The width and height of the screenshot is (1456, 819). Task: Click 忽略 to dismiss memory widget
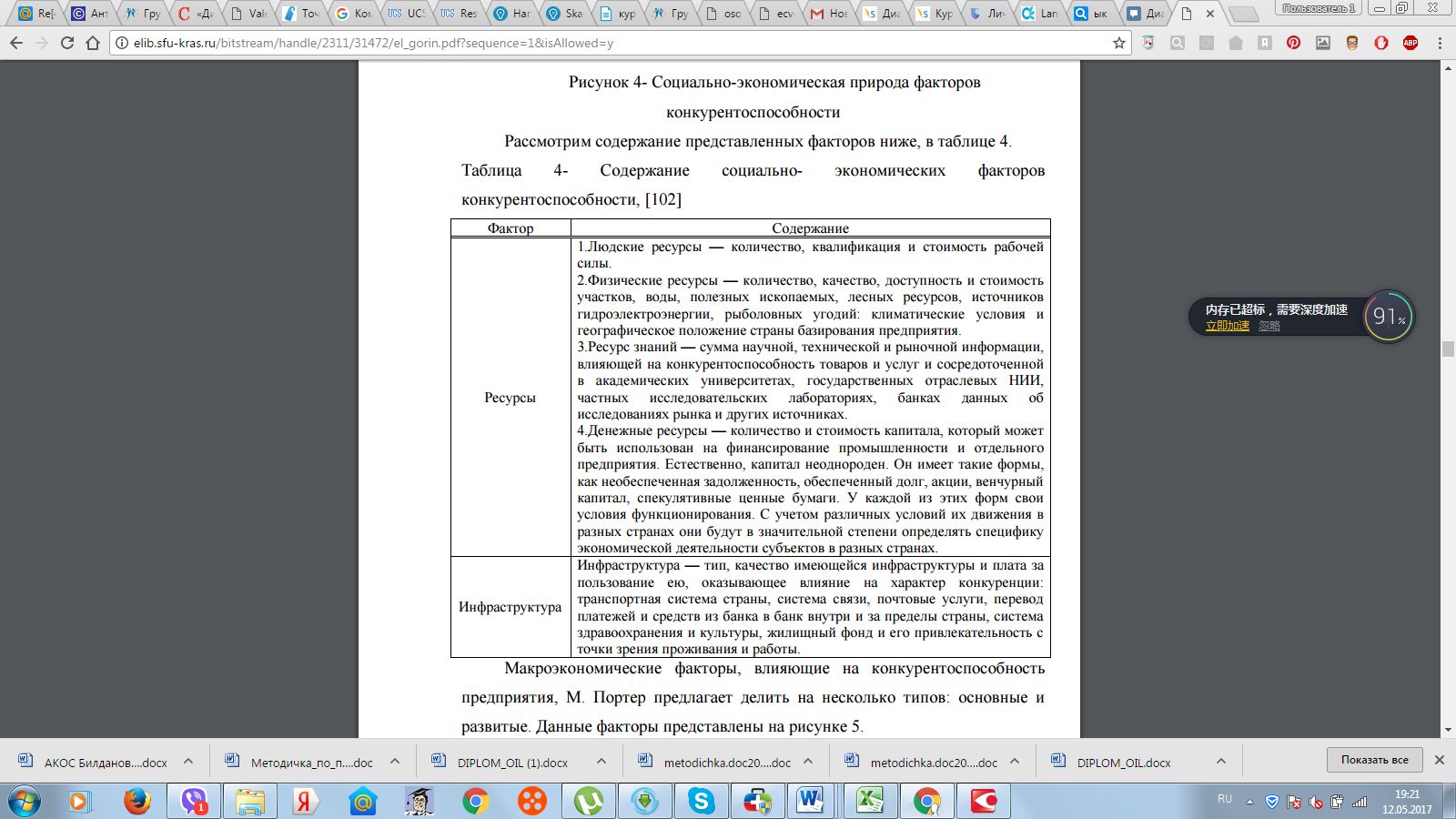click(1269, 326)
